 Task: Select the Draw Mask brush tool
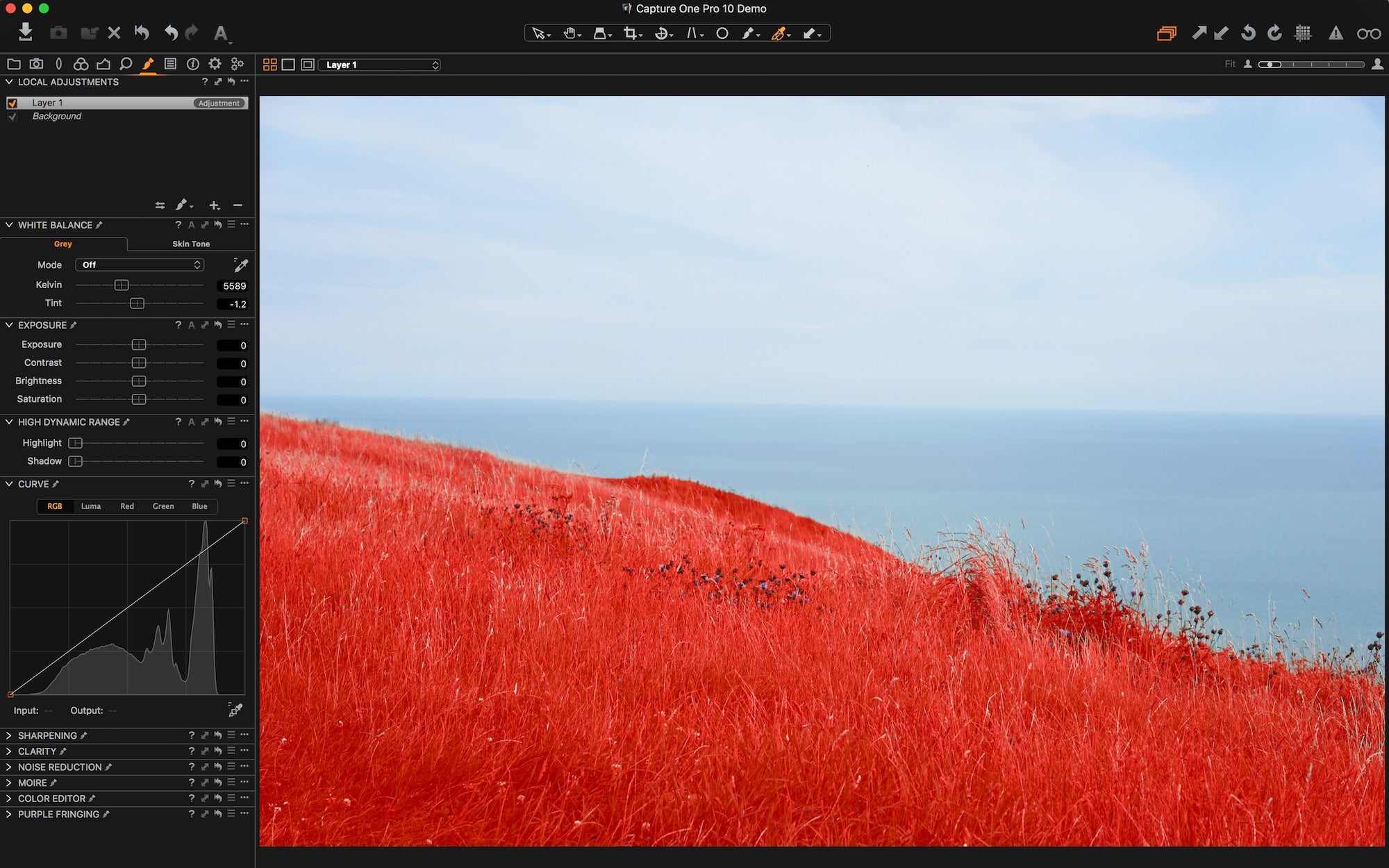[750, 33]
